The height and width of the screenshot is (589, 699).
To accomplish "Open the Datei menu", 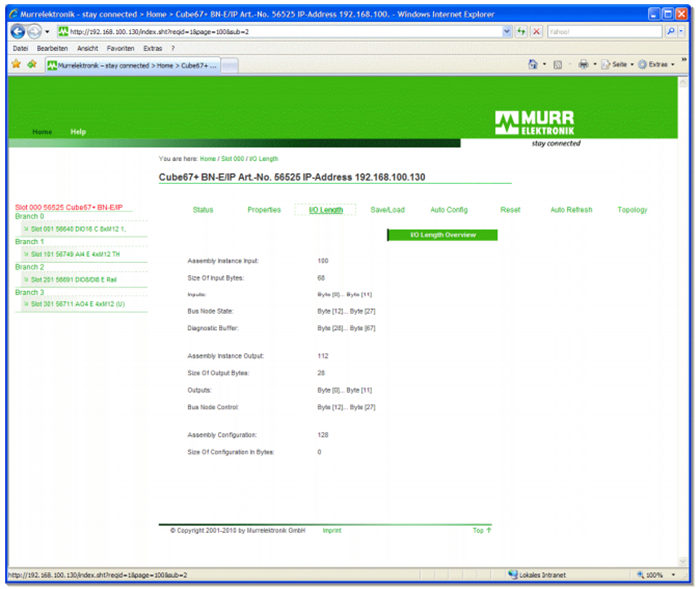I will (20, 48).
